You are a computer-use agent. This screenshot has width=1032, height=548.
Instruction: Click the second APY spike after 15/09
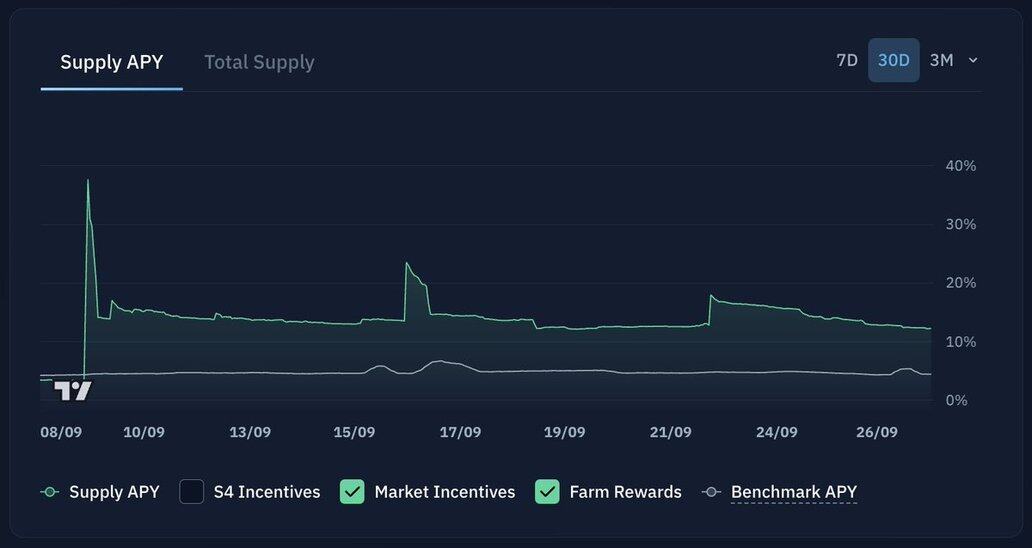tap(407, 264)
